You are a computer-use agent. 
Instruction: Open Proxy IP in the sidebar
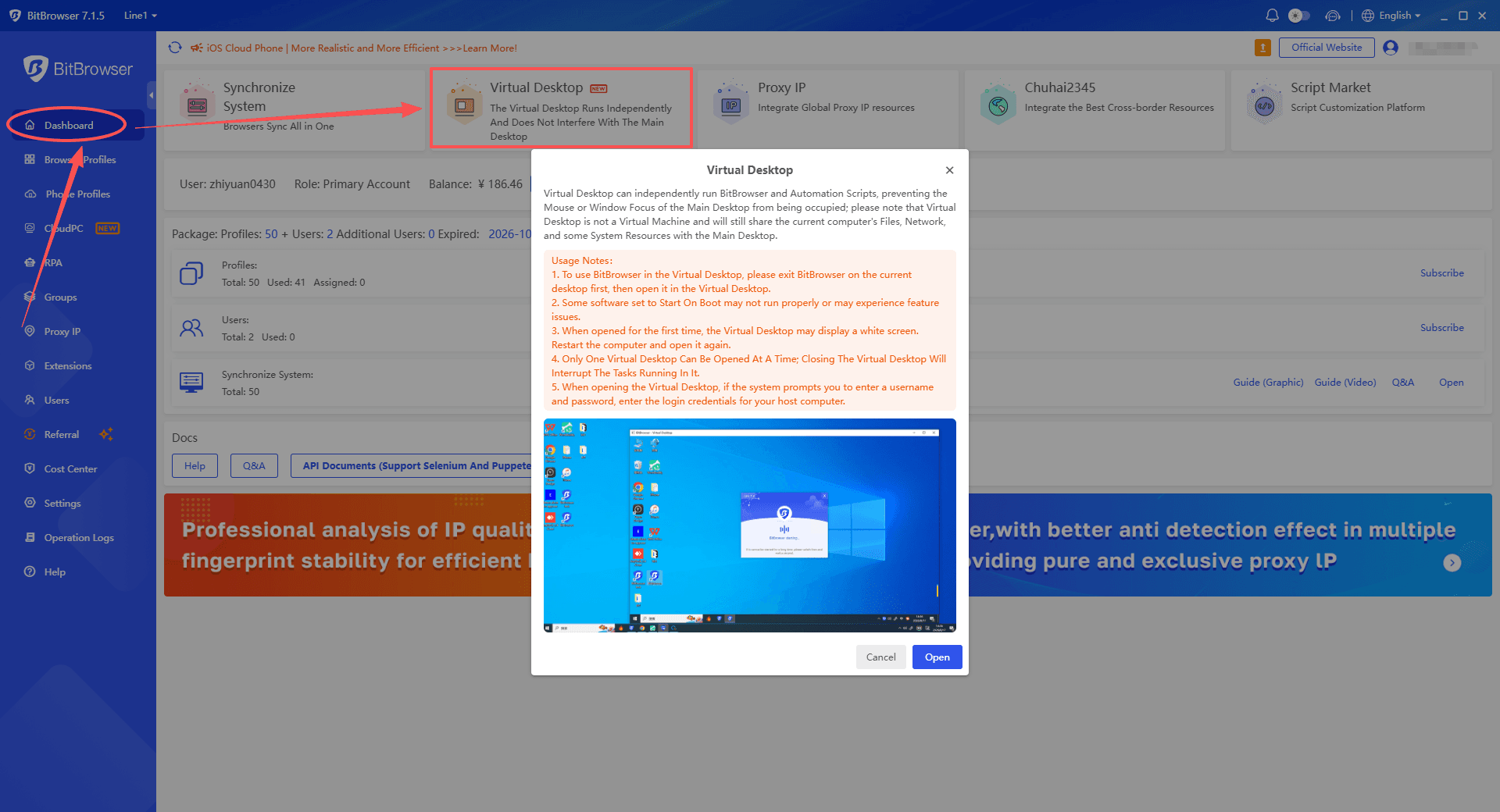[62, 331]
